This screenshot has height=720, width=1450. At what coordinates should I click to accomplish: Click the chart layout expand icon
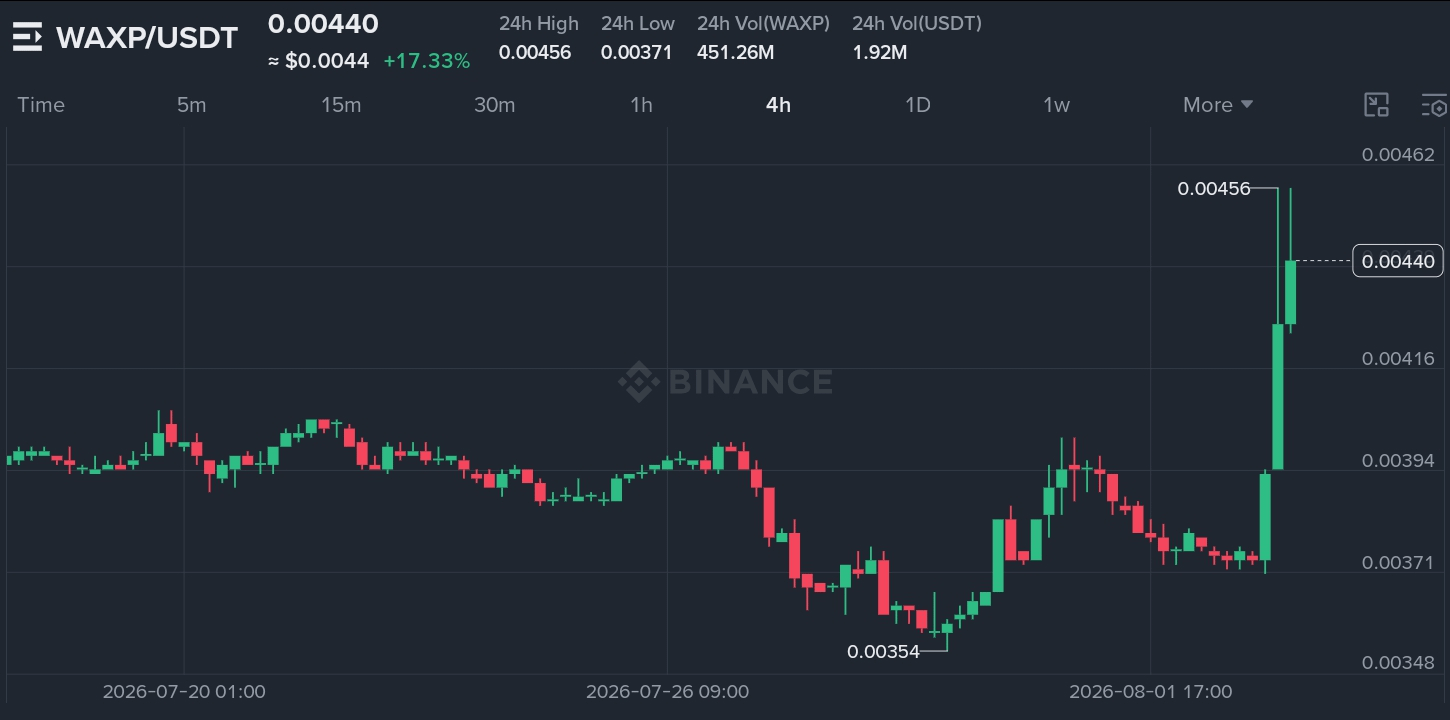tap(1377, 105)
